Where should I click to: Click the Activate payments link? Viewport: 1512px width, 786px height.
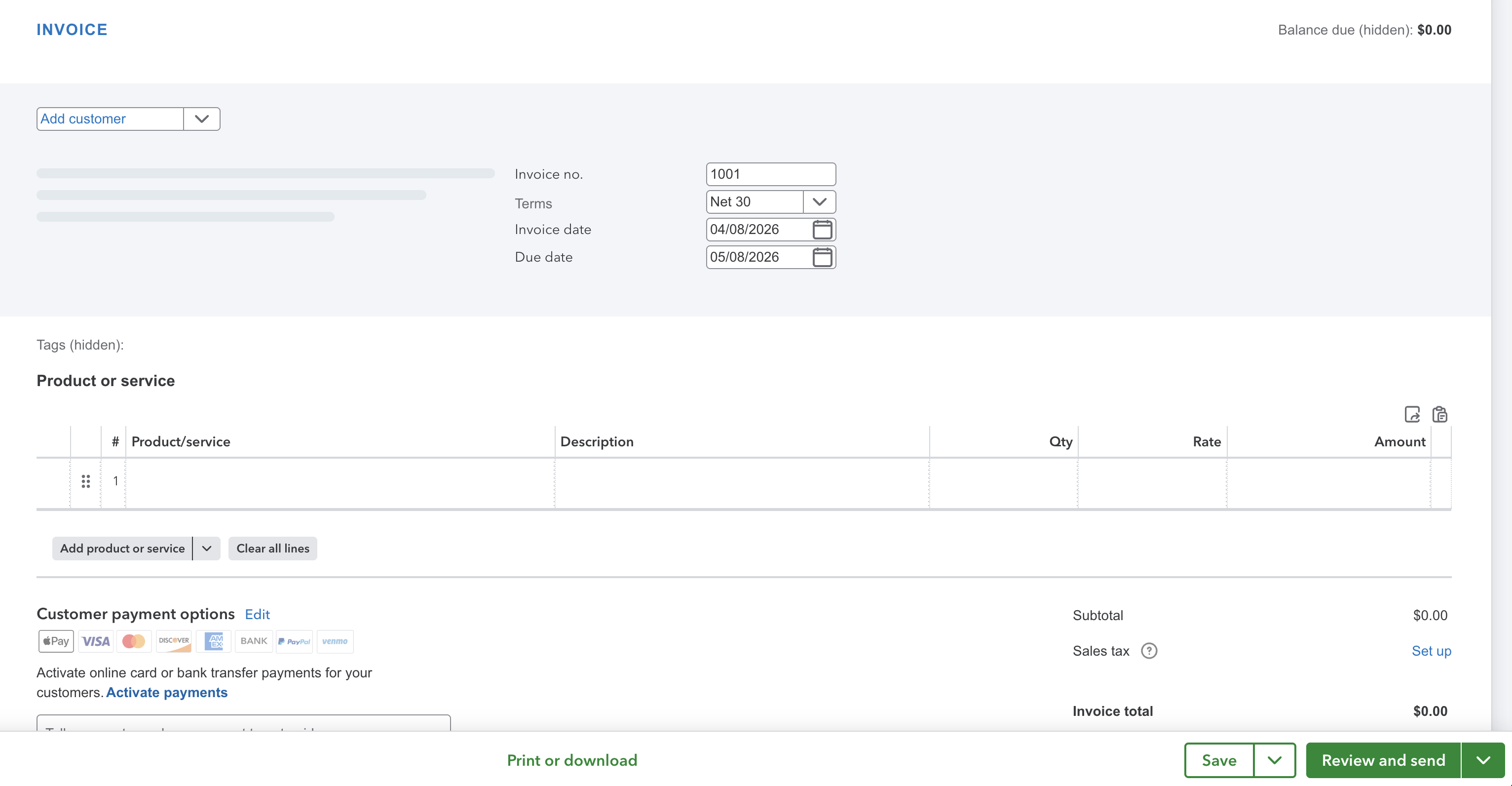(x=166, y=692)
